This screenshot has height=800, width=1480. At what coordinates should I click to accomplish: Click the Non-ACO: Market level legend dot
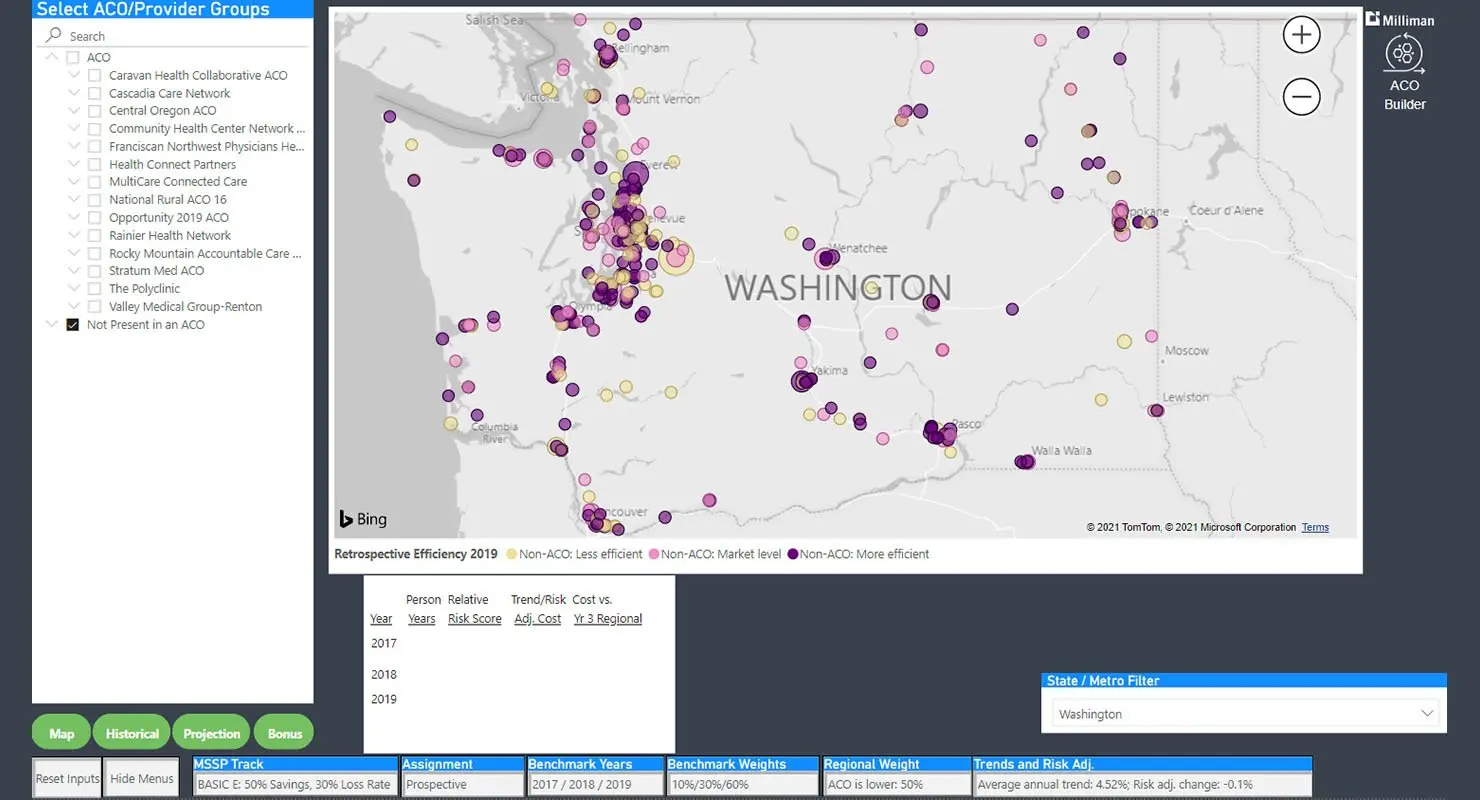654,554
